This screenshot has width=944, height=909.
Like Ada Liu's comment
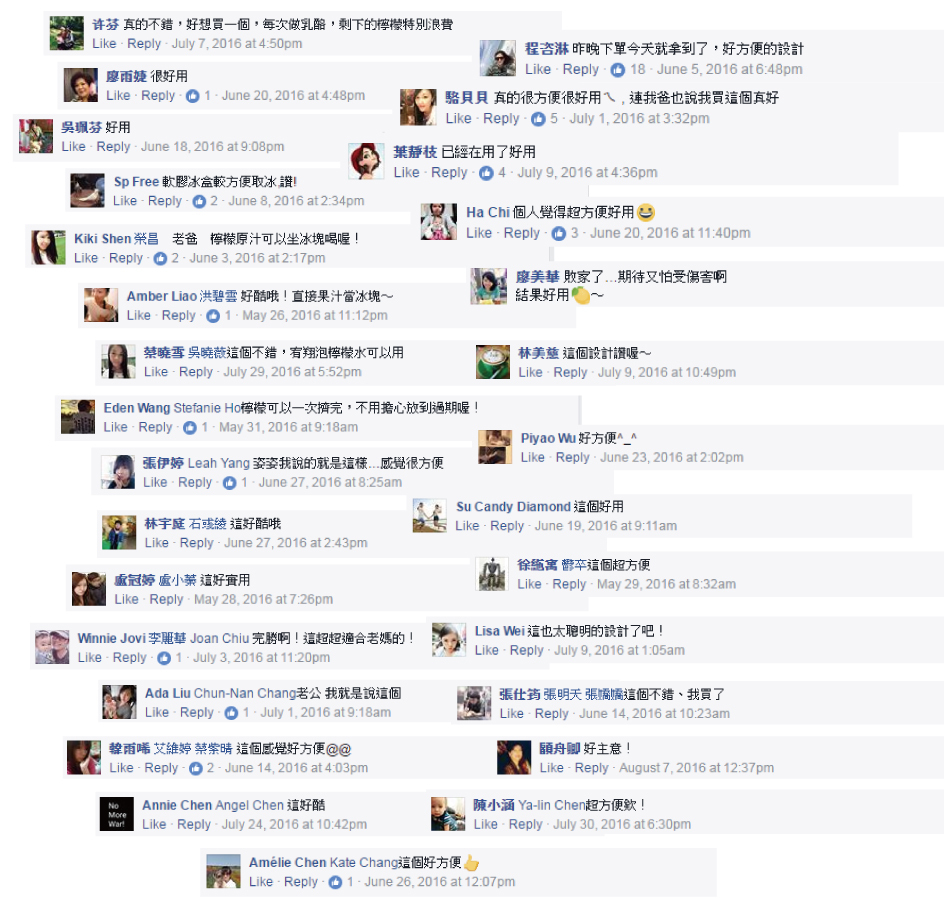(x=157, y=713)
